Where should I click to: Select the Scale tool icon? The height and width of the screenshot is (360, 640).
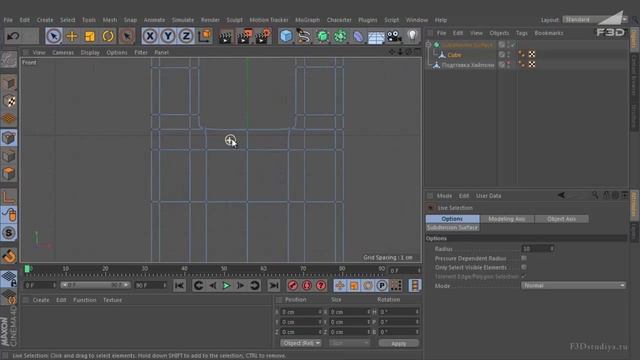pyautogui.click(x=90, y=36)
